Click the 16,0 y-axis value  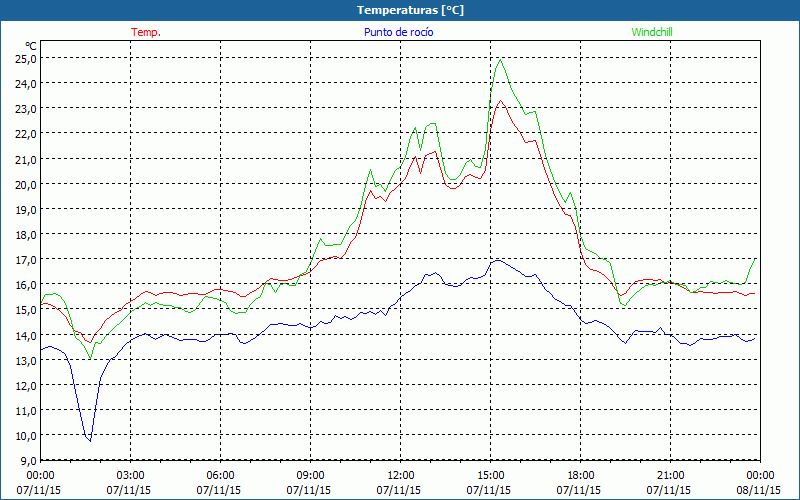pyautogui.click(x=26, y=285)
